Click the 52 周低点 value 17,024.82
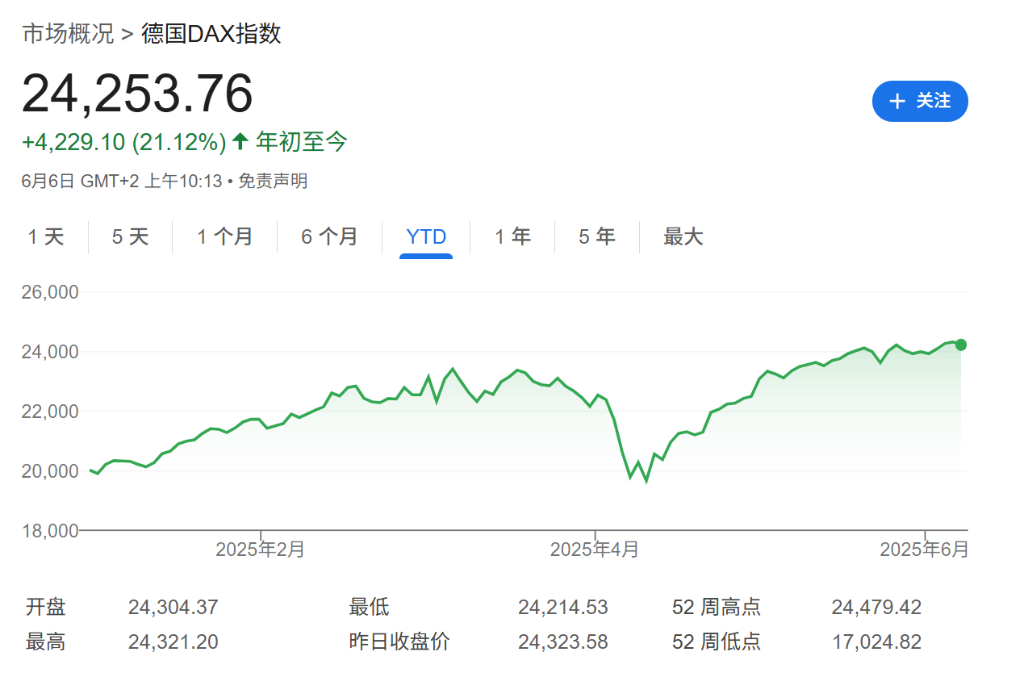 tap(876, 642)
